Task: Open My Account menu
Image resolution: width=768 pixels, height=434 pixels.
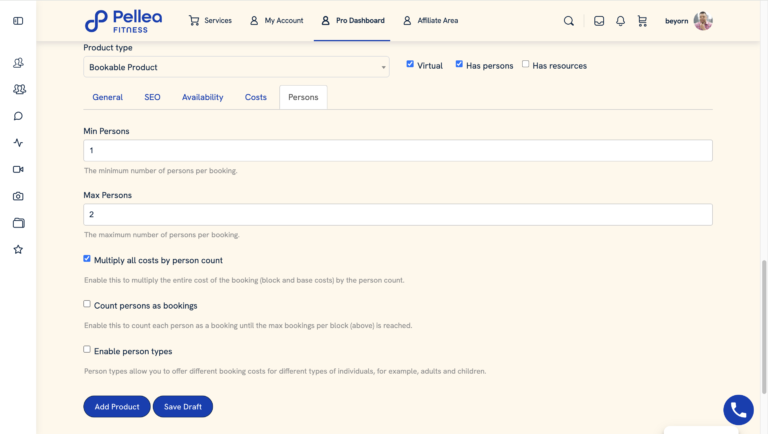Action: [x=276, y=21]
